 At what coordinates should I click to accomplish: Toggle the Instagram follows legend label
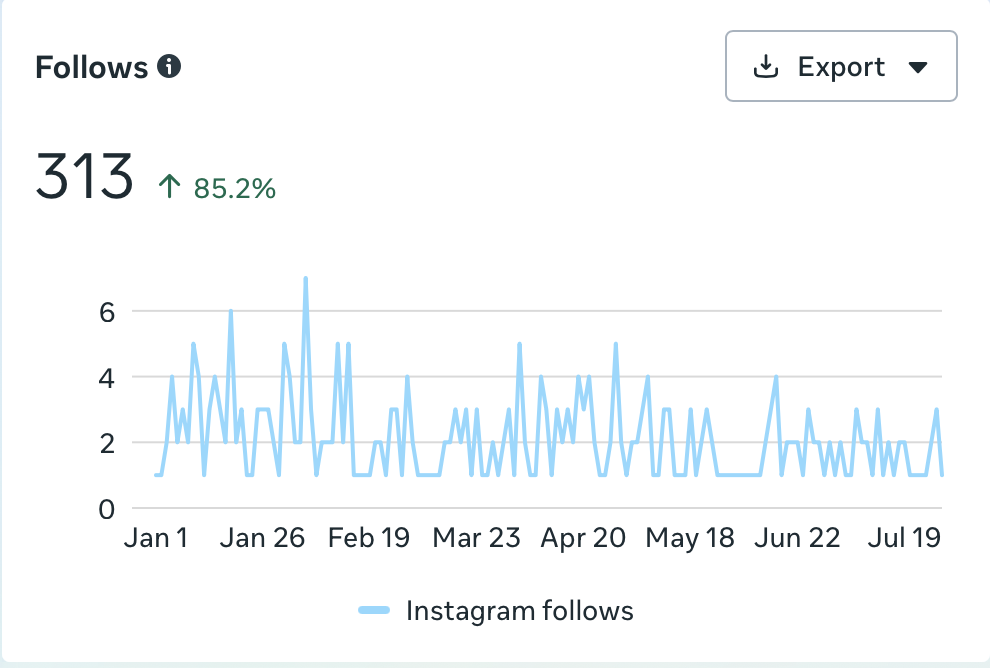click(520, 611)
